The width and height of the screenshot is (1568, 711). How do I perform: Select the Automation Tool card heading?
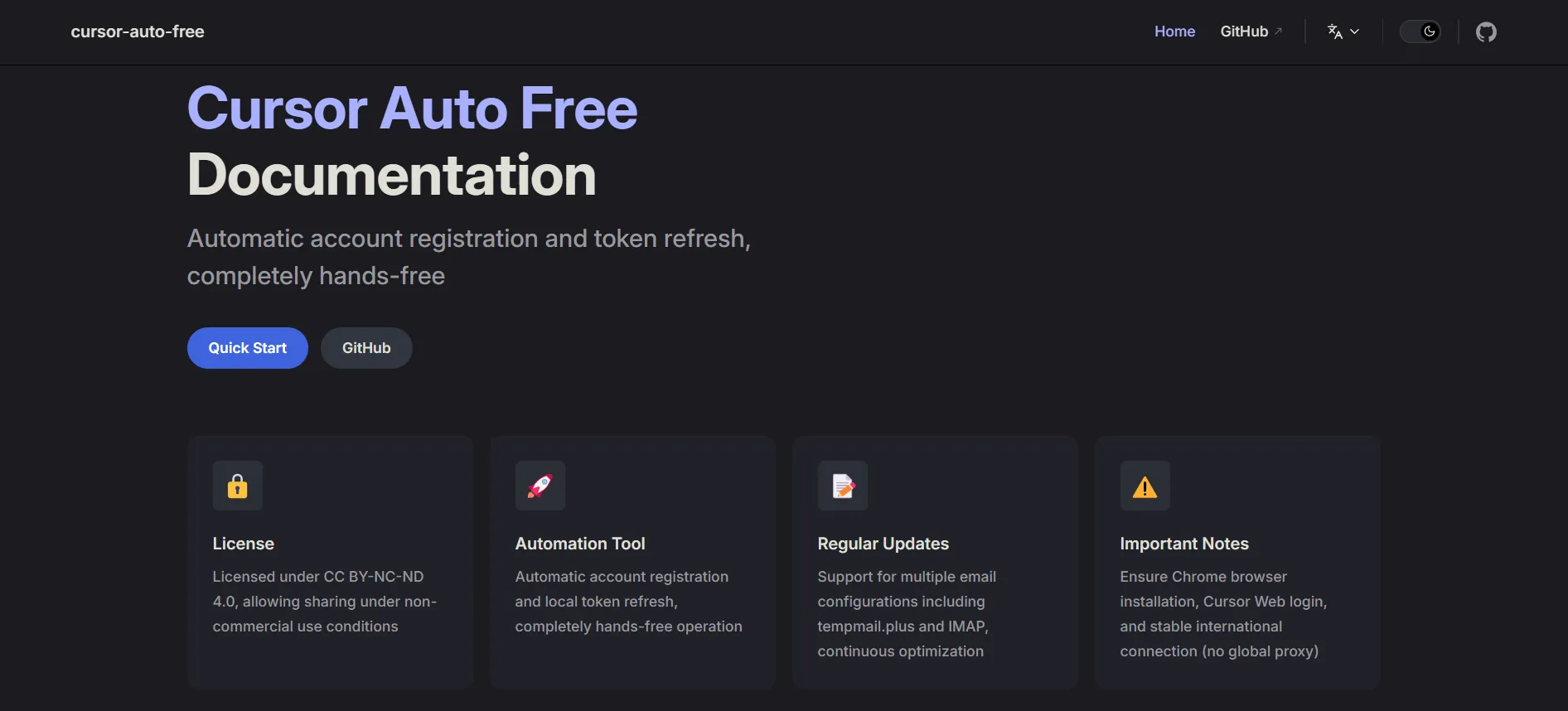(580, 544)
